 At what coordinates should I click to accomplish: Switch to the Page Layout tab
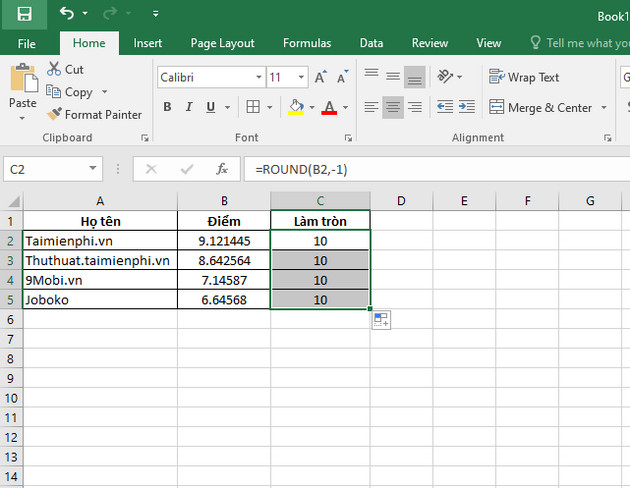[x=222, y=43]
